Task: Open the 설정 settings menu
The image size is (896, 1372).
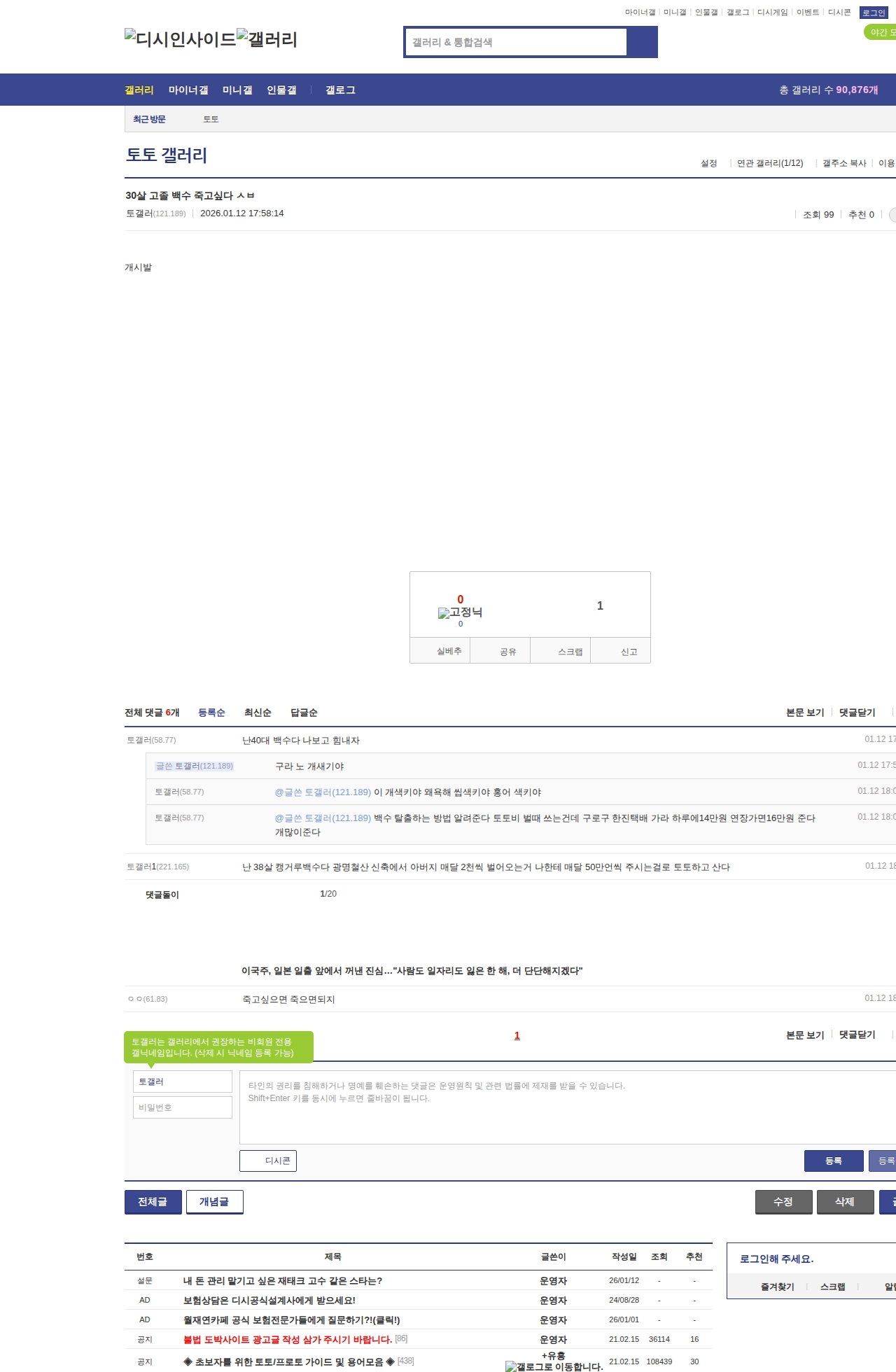Action: click(709, 163)
